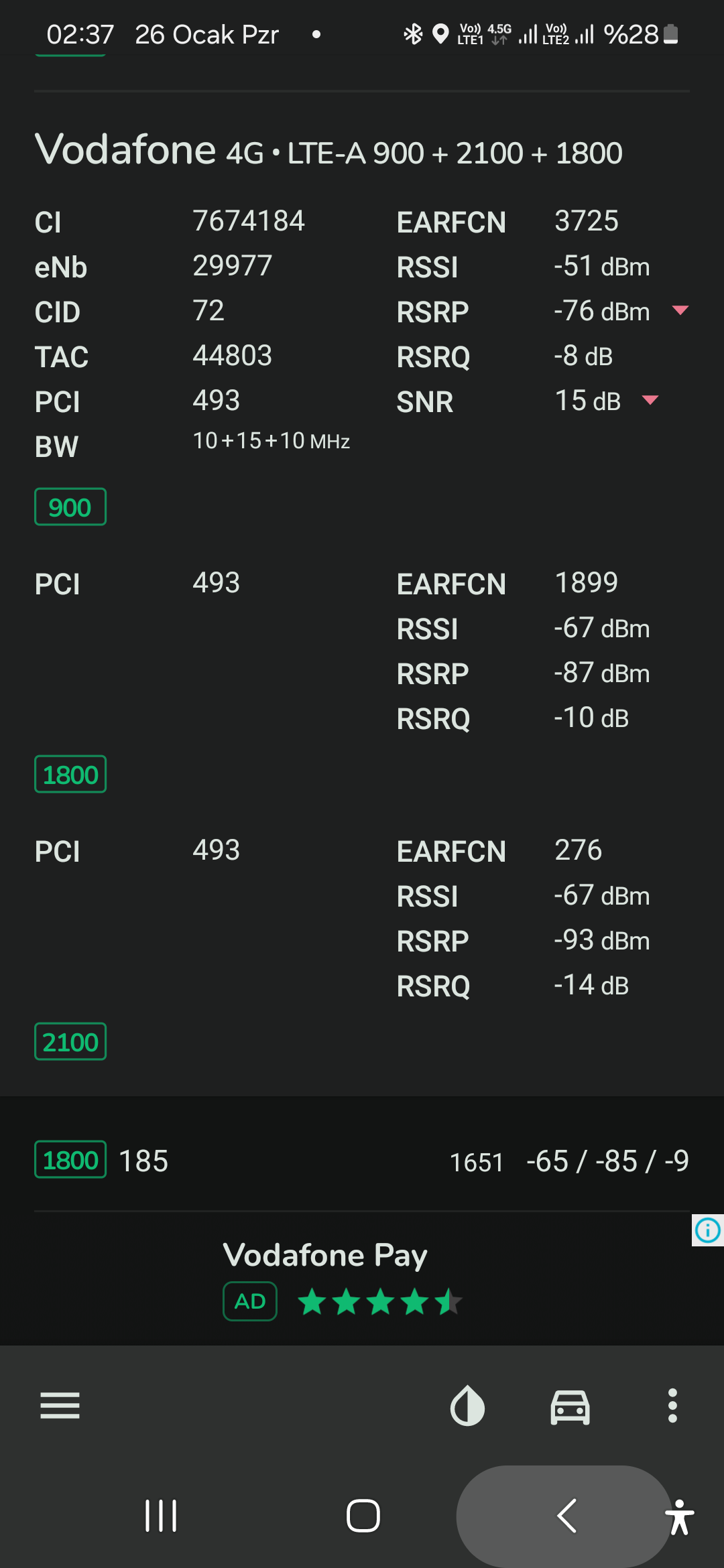Open neighbor cell 1800 row 185
The height and width of the screenshot is (1568, 724).
[362, 1161]
